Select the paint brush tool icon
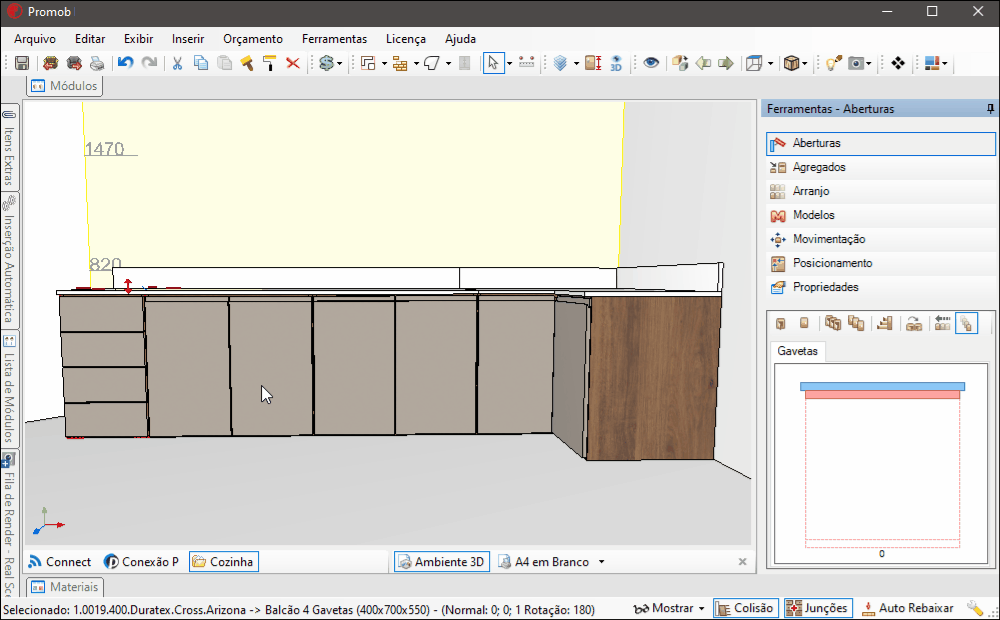Screen dimensions: 1000x620 coord(247,63)
